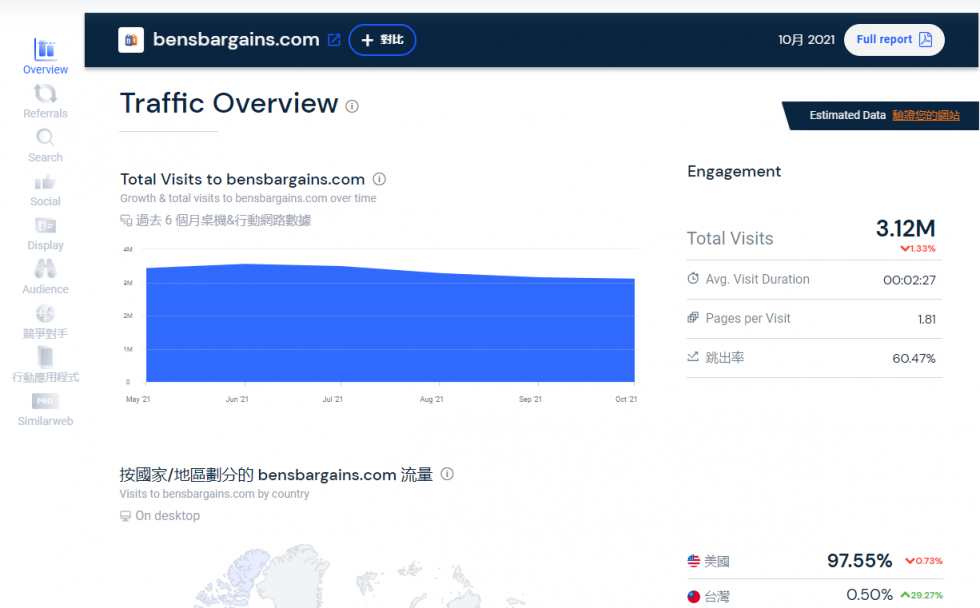Click the May '21 axis label
Image resolution: width=980 pixels, height=608 pixels.
(138, 399)
